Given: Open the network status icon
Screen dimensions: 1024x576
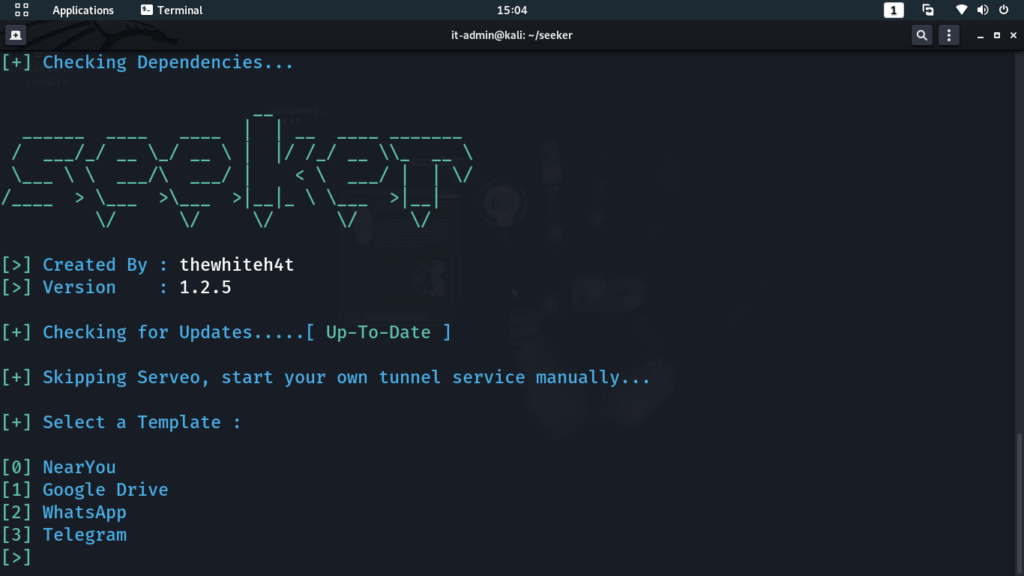Looking at the screenshot, I should tap(961, 10).
